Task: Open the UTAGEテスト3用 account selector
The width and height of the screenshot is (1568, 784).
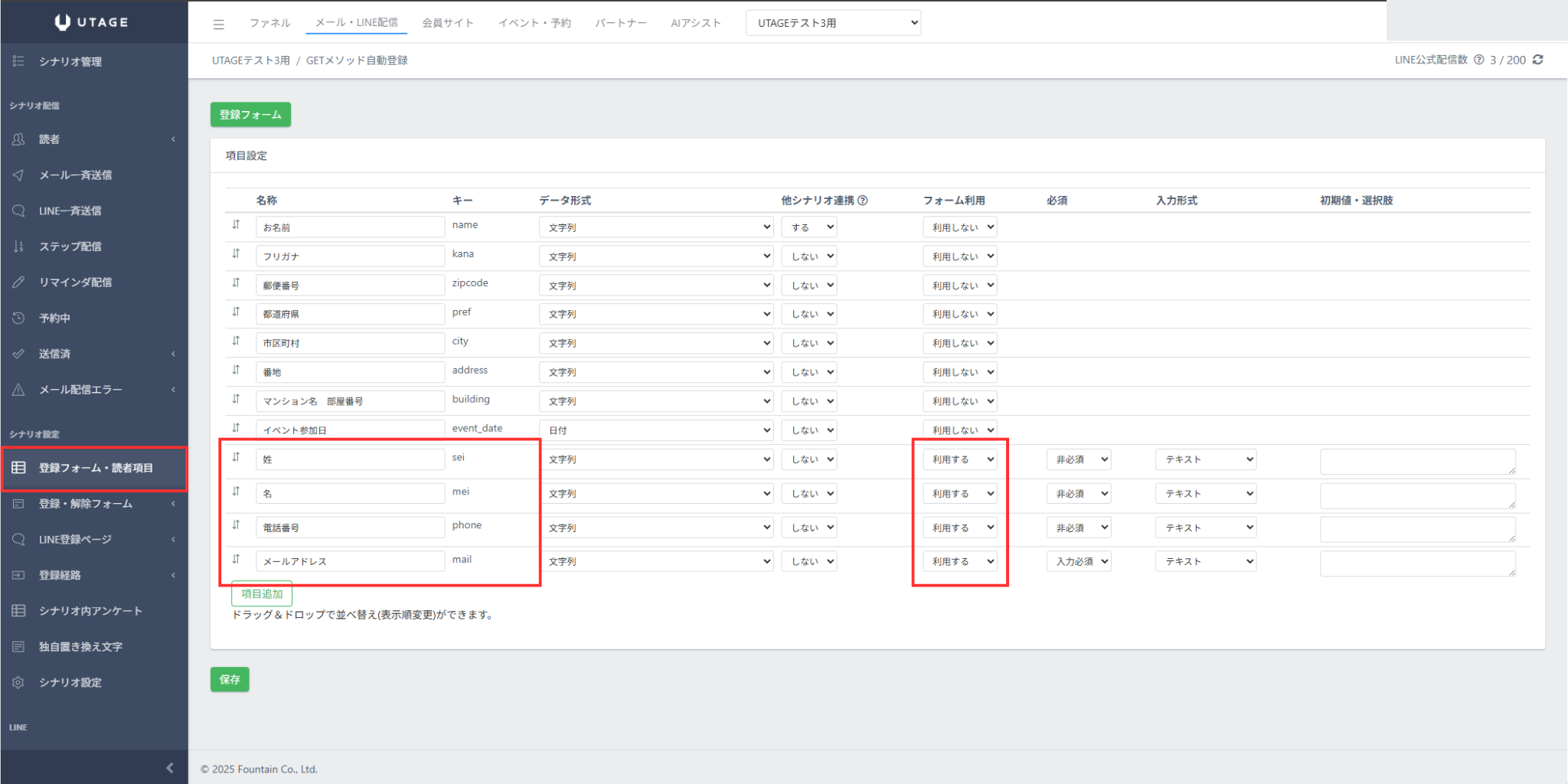Action: click(x=833, y=23)
